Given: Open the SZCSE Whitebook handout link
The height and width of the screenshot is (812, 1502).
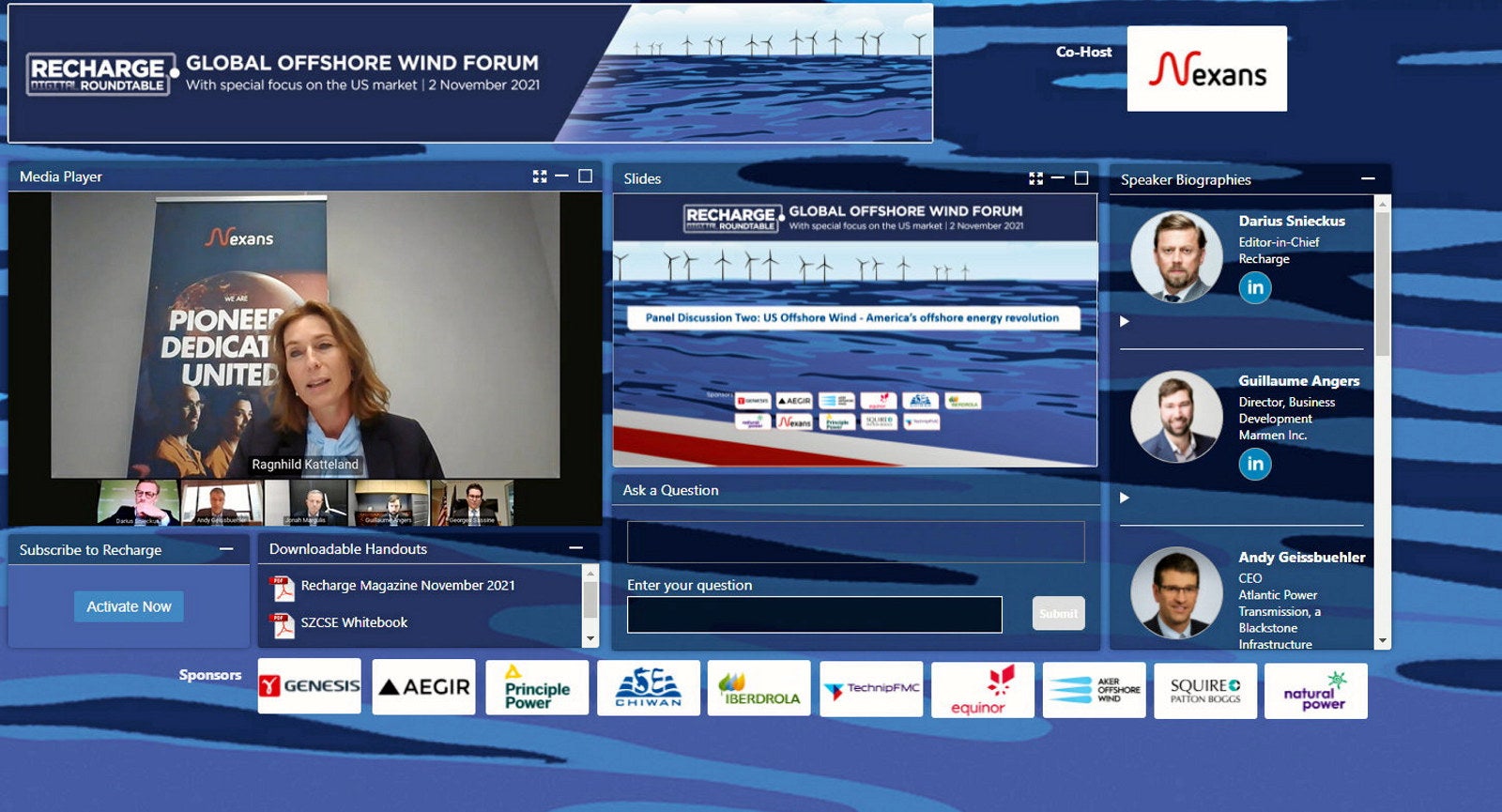Looking at the screenshot, I should click(354, 622).
